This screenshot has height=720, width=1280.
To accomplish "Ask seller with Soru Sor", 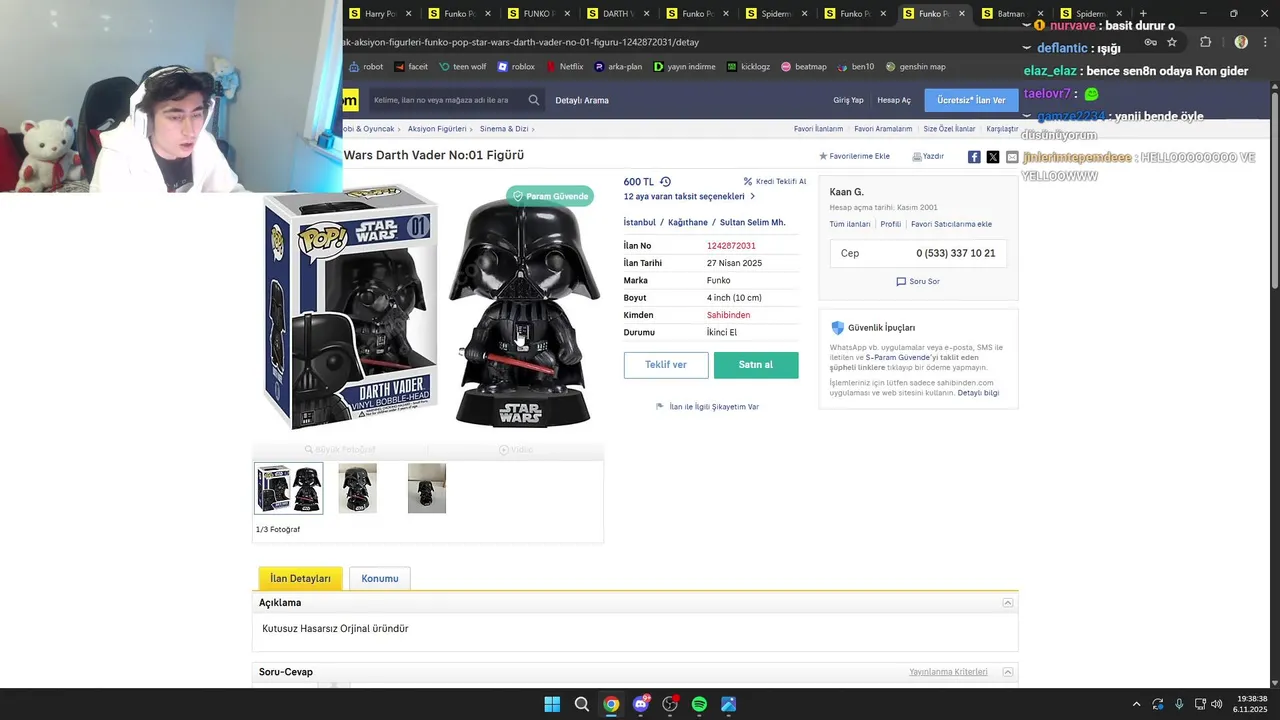I will (x=918, y=282).
